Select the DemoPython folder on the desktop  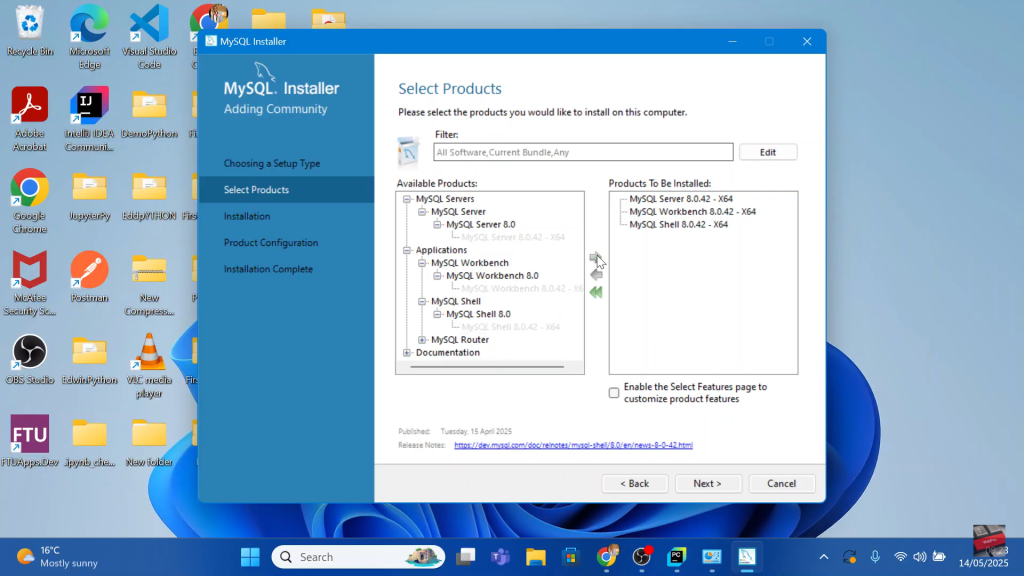coord(149,113)
